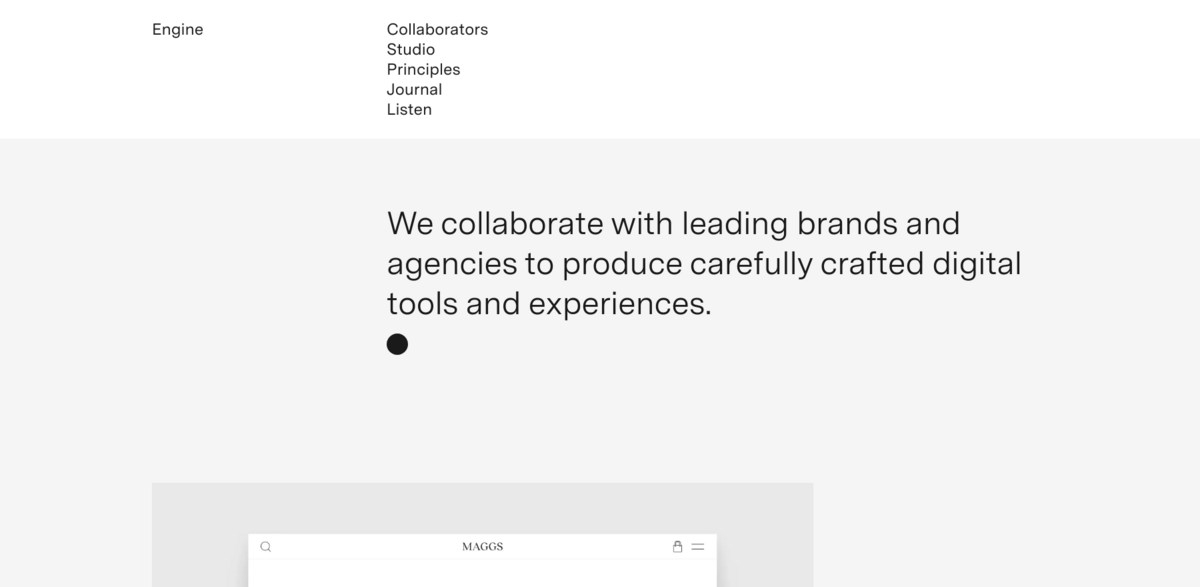Click the headline line starting "agencies to produce"
The height and width of the screenshot is (587, 1200).
703,264
